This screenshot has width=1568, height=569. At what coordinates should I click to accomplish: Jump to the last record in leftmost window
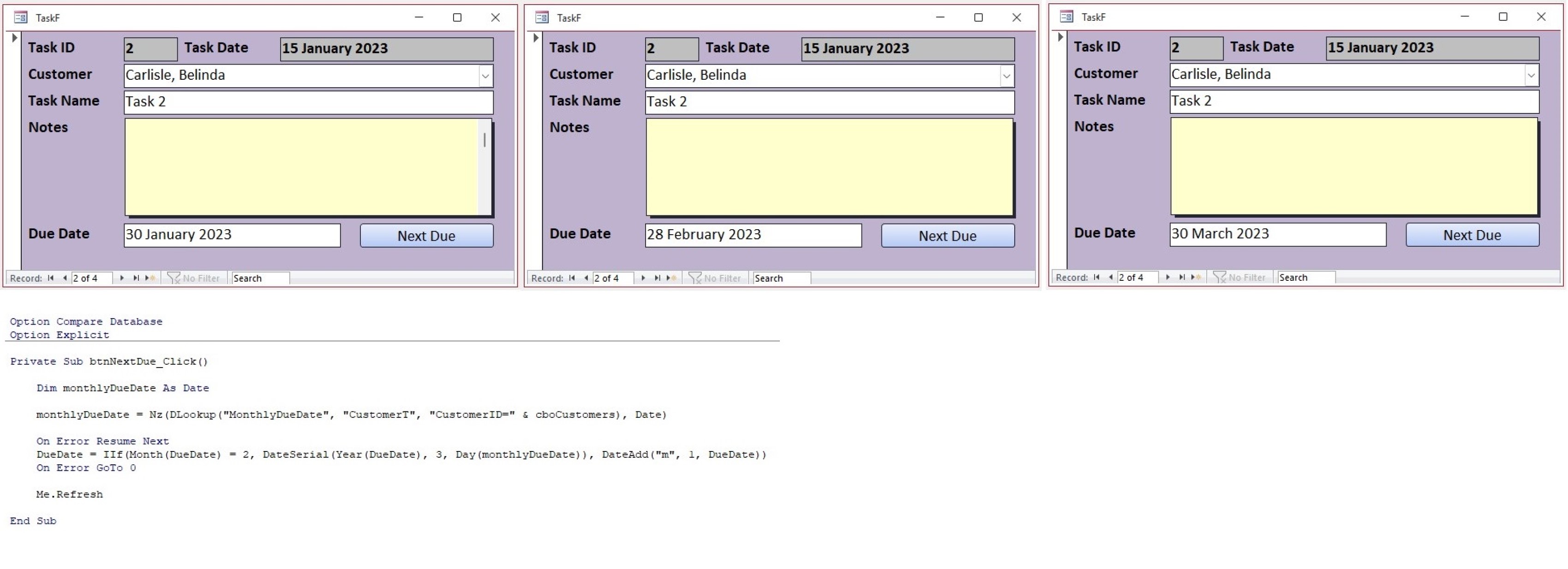click(x=135, y=278)
